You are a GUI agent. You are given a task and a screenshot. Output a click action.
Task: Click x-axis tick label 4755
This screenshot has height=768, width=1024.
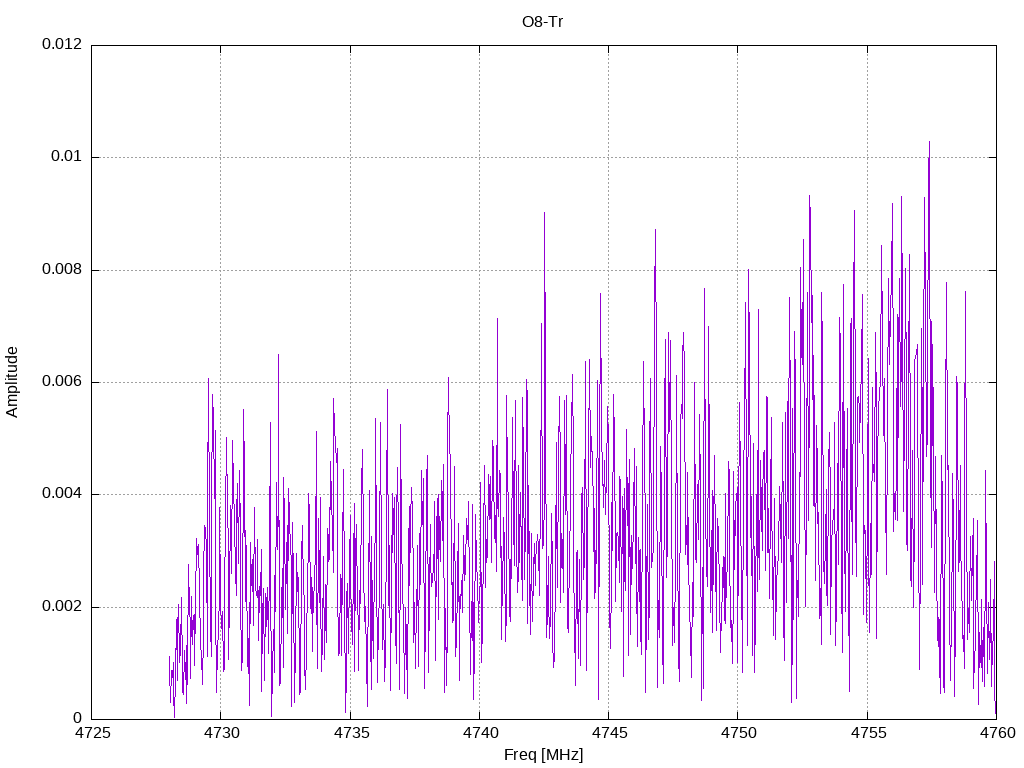point(869,733)
